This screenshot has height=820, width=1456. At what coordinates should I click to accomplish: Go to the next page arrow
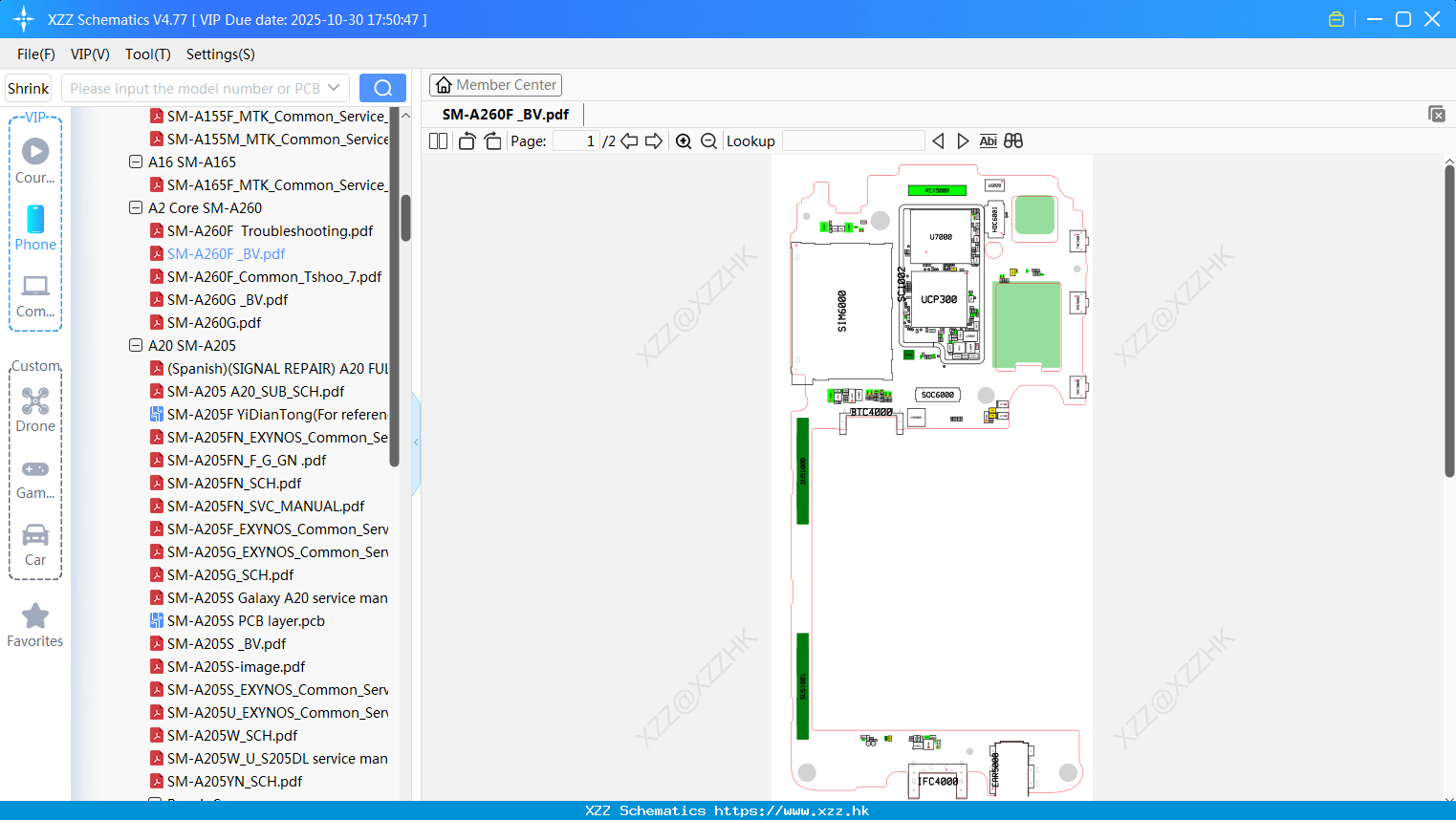[654, 141]
